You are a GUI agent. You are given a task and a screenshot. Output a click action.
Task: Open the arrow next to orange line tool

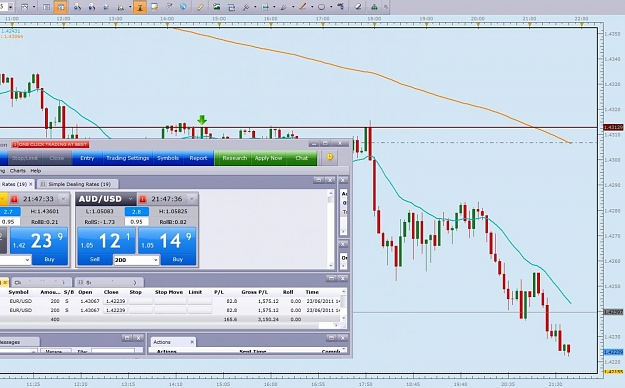312,7
